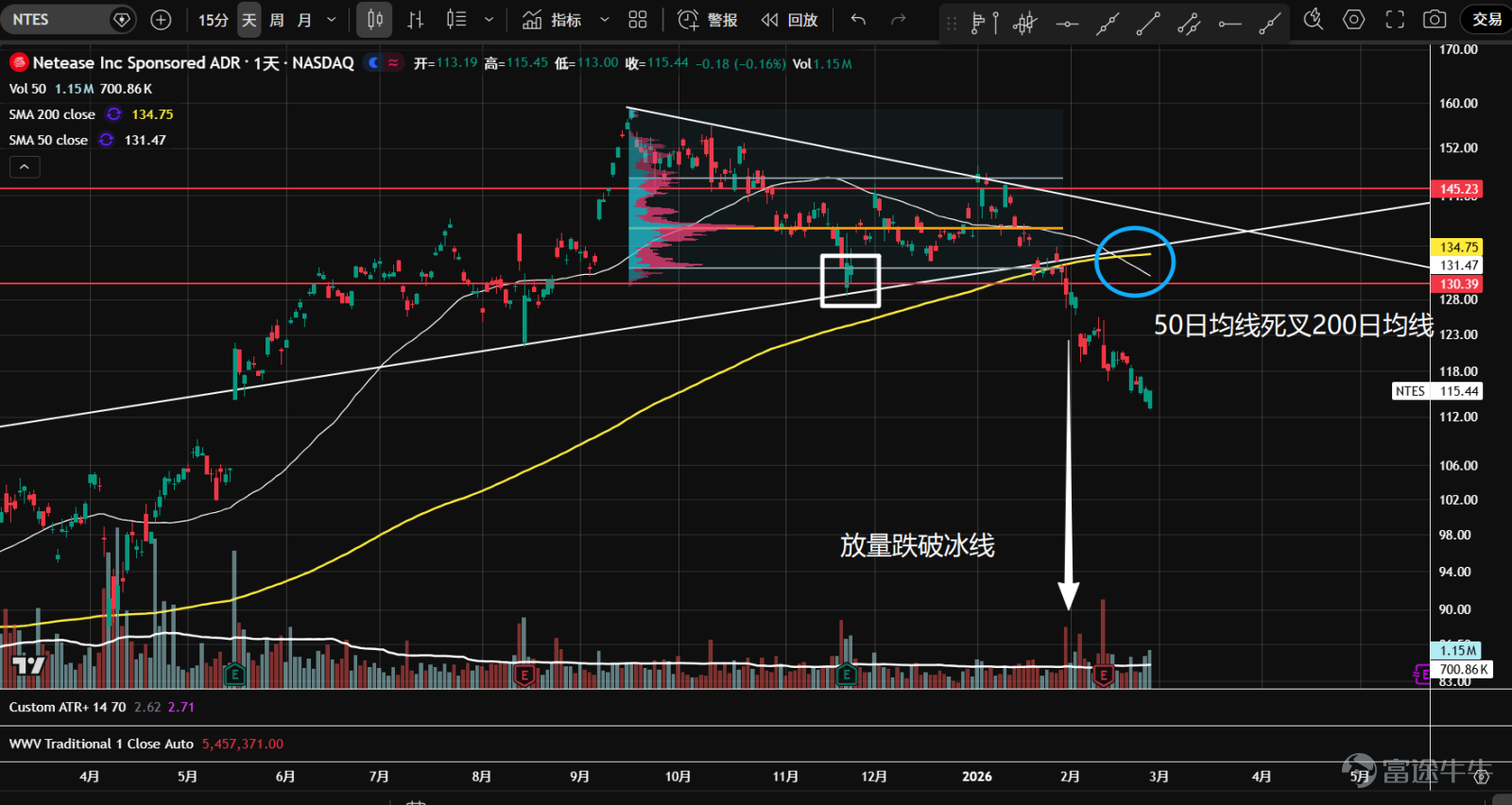This screenshot has height=805, width=1512.
Task: Click the SMA 50 refresh status icon
Action: [x=107, y=140]
